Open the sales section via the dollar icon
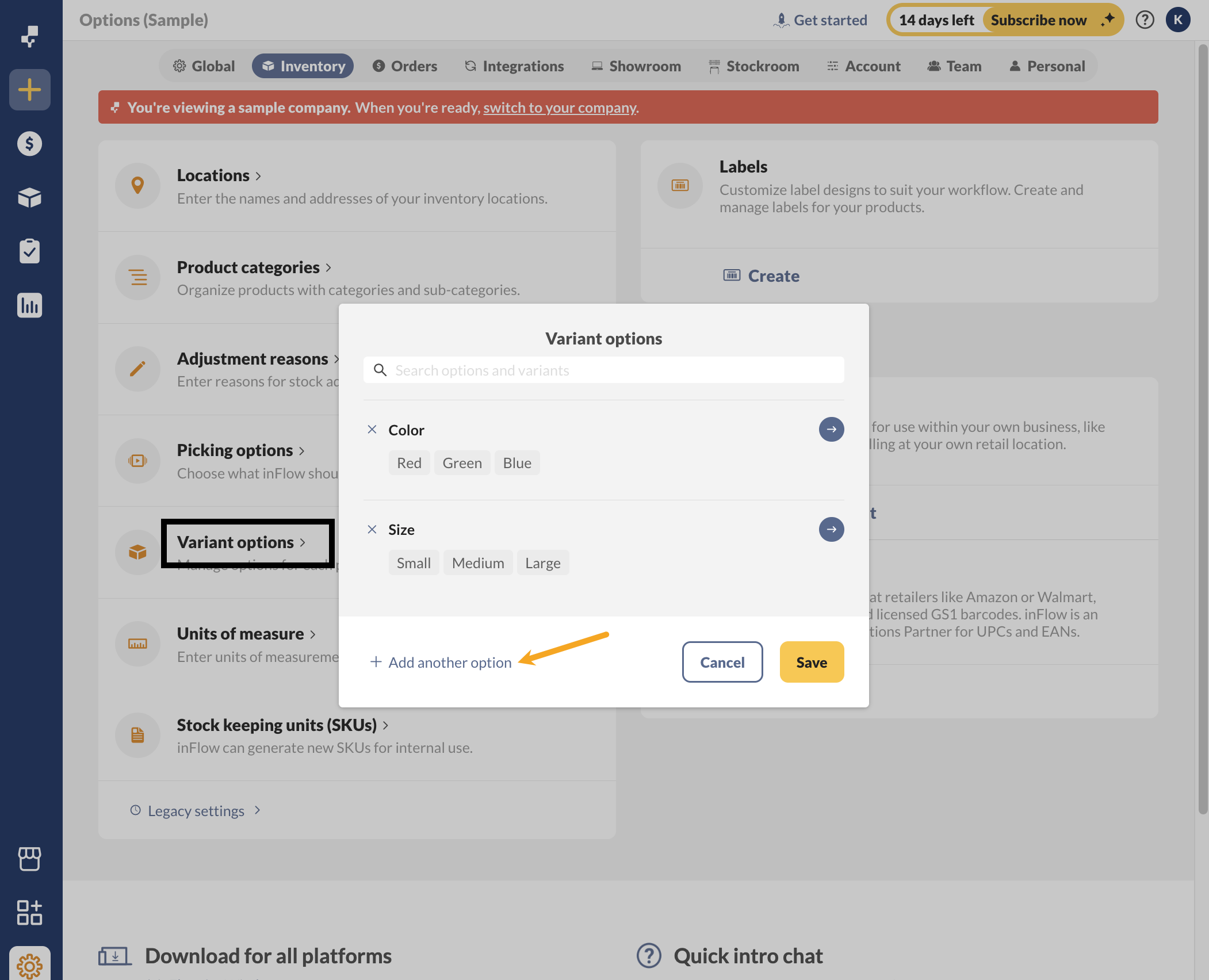 coord(29,144)
